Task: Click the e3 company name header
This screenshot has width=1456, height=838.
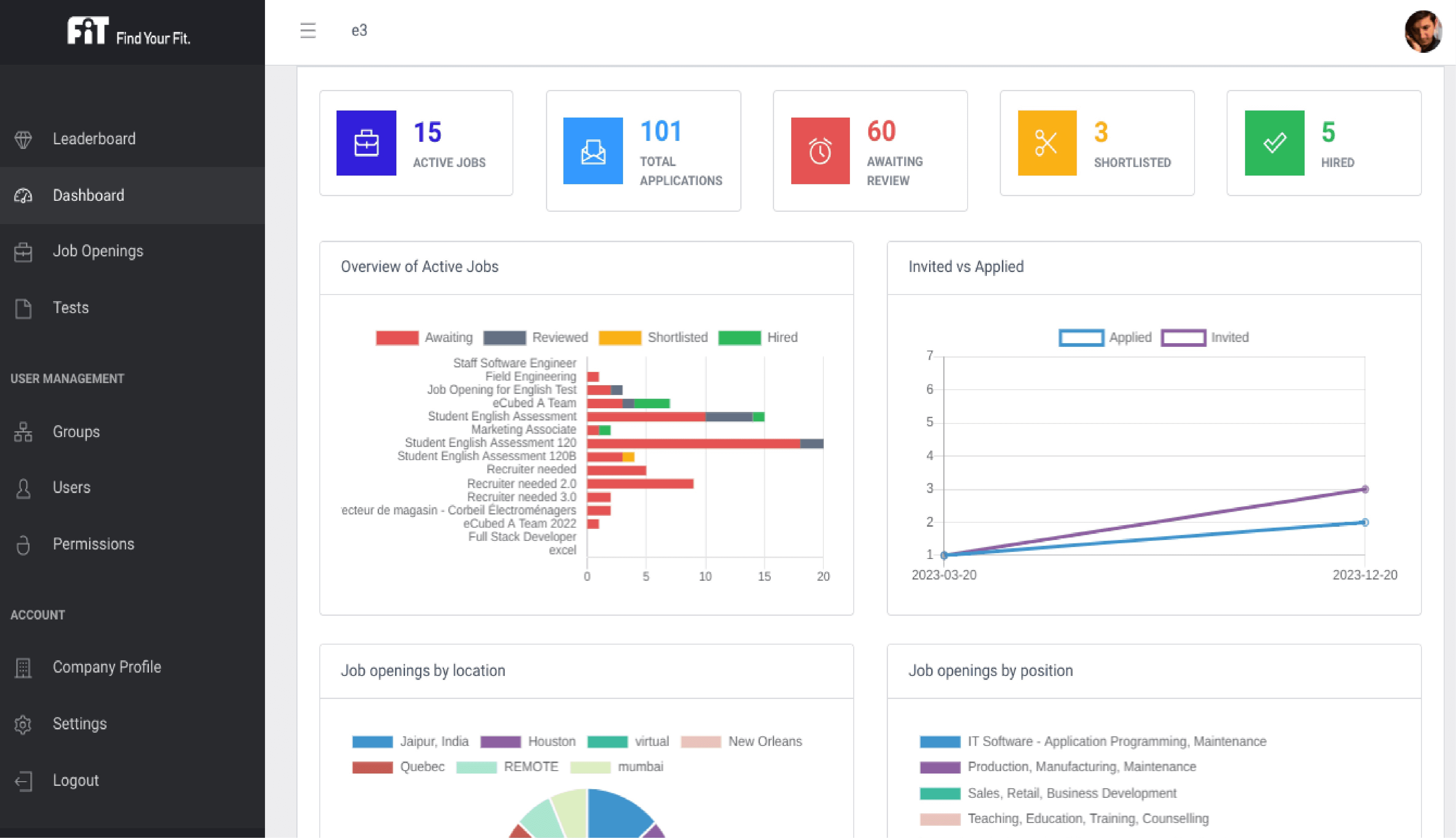Action: pos(359,30)
